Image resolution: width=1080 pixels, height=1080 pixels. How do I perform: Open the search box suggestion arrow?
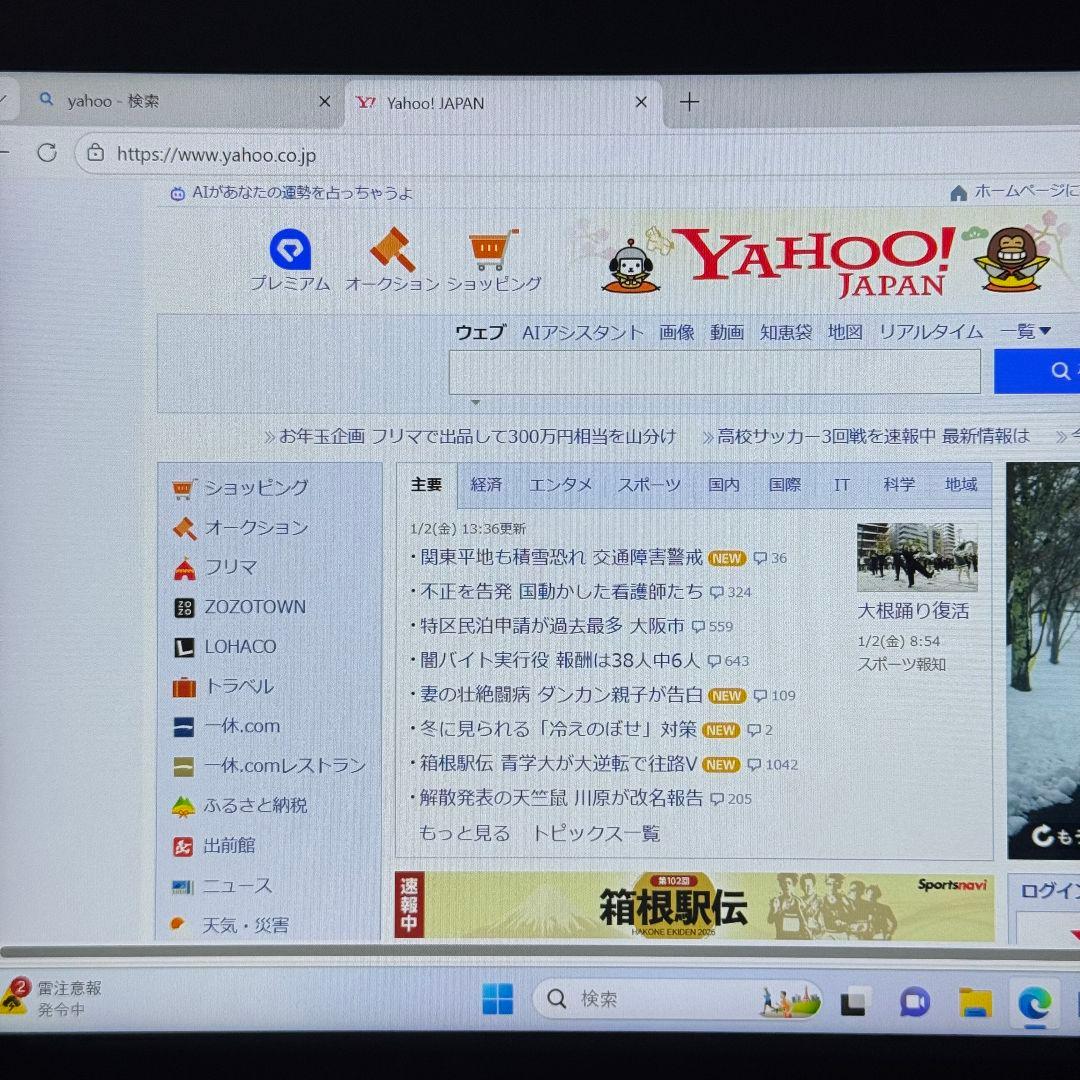click(x=476, y=400)
